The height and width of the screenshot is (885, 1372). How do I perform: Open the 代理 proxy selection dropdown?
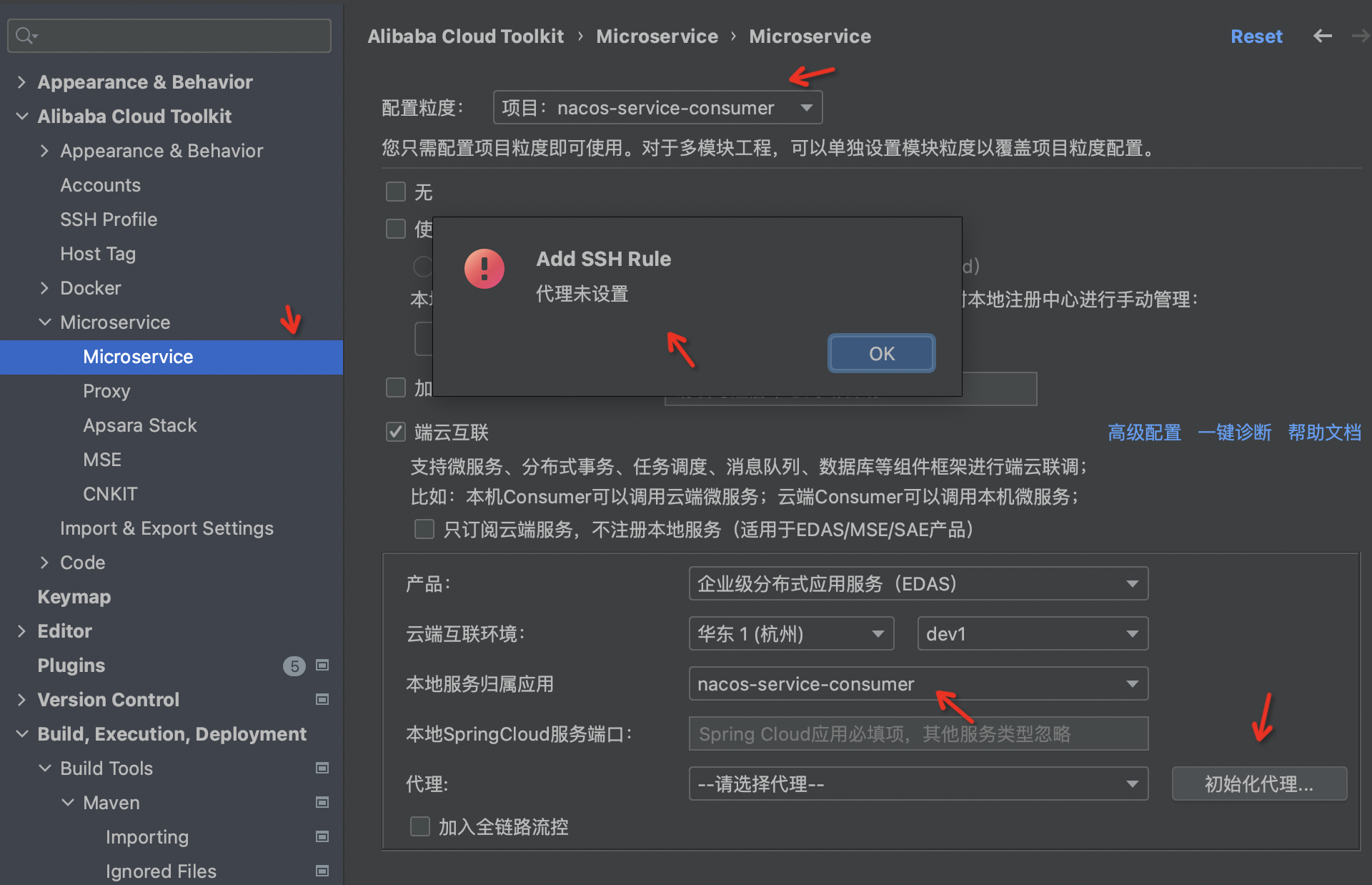pos(918,784)
